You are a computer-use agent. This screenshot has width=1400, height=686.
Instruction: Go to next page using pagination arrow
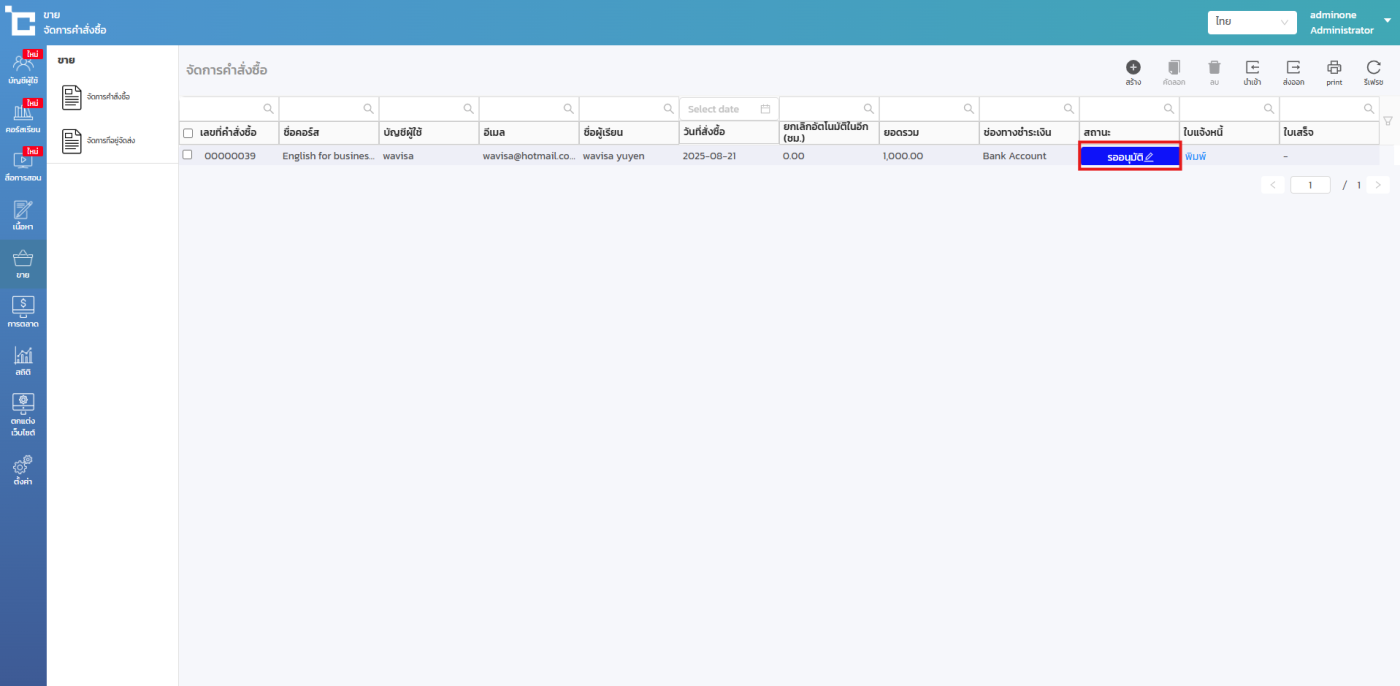pos(1378,185)
